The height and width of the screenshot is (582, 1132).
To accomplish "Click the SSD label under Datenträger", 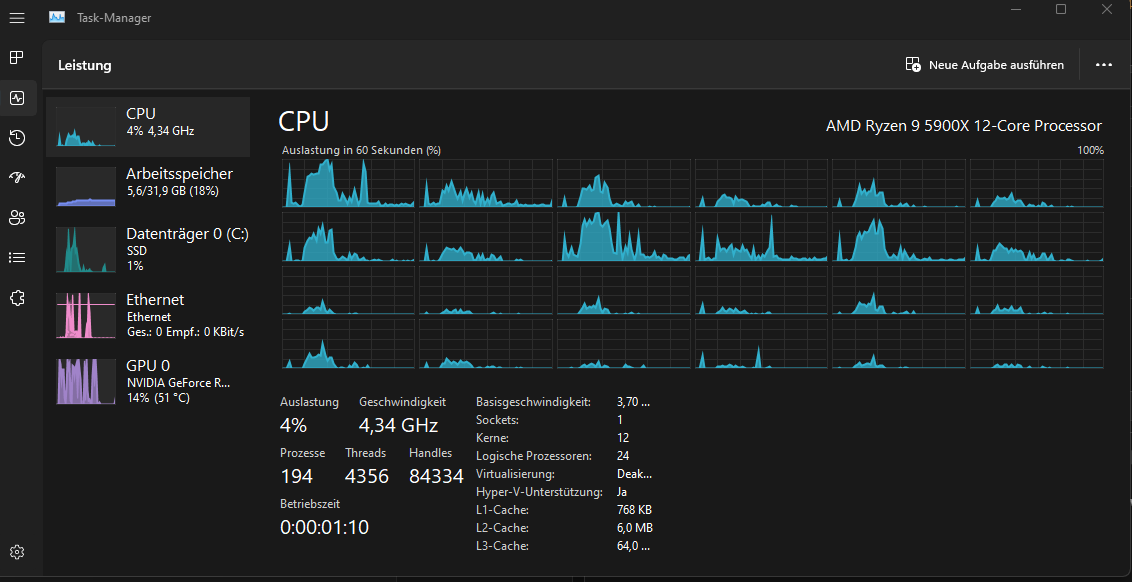I will click(137, 251).
